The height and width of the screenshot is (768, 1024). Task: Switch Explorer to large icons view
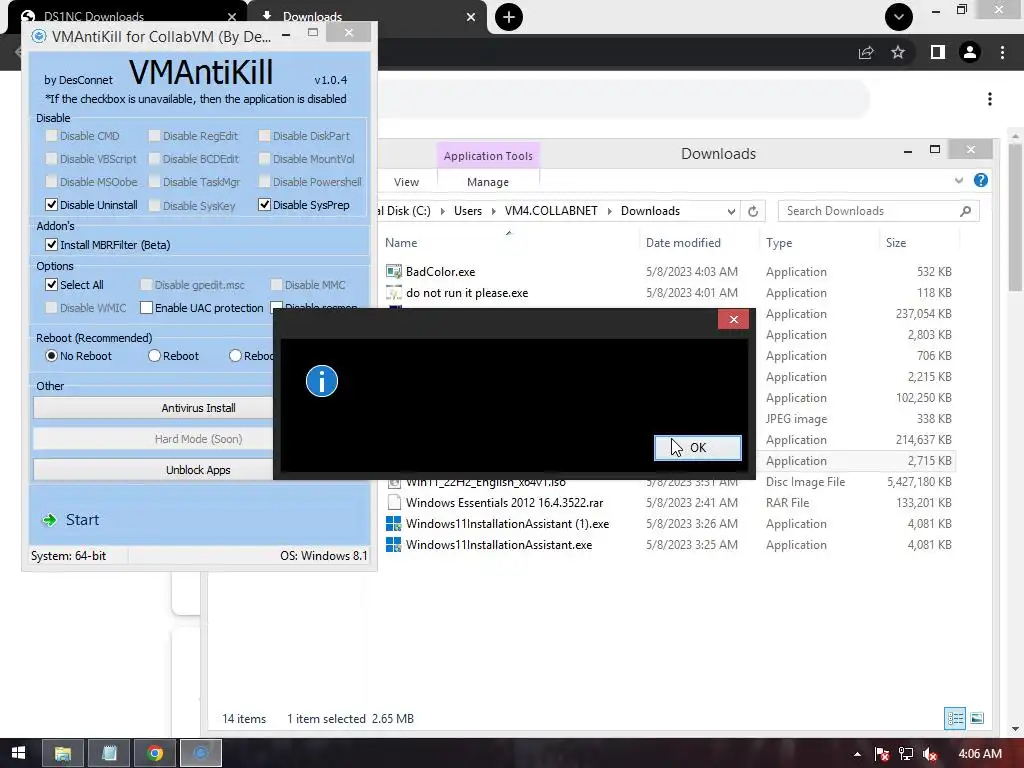tap(977, 718)
